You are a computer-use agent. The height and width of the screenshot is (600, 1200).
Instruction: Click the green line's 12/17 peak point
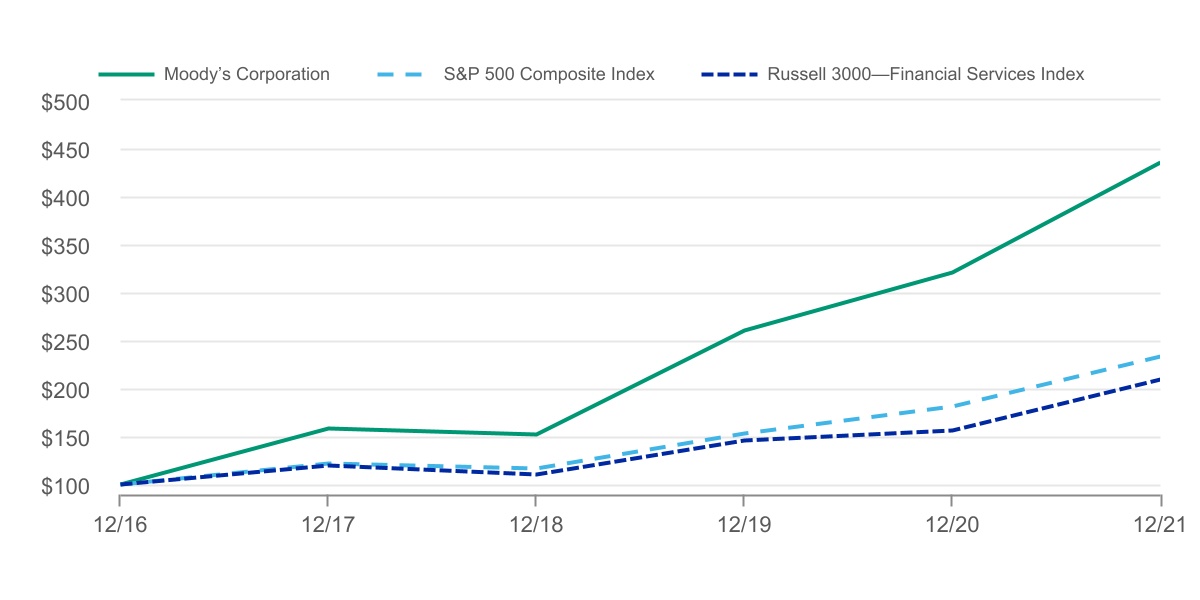click(328, 429)
